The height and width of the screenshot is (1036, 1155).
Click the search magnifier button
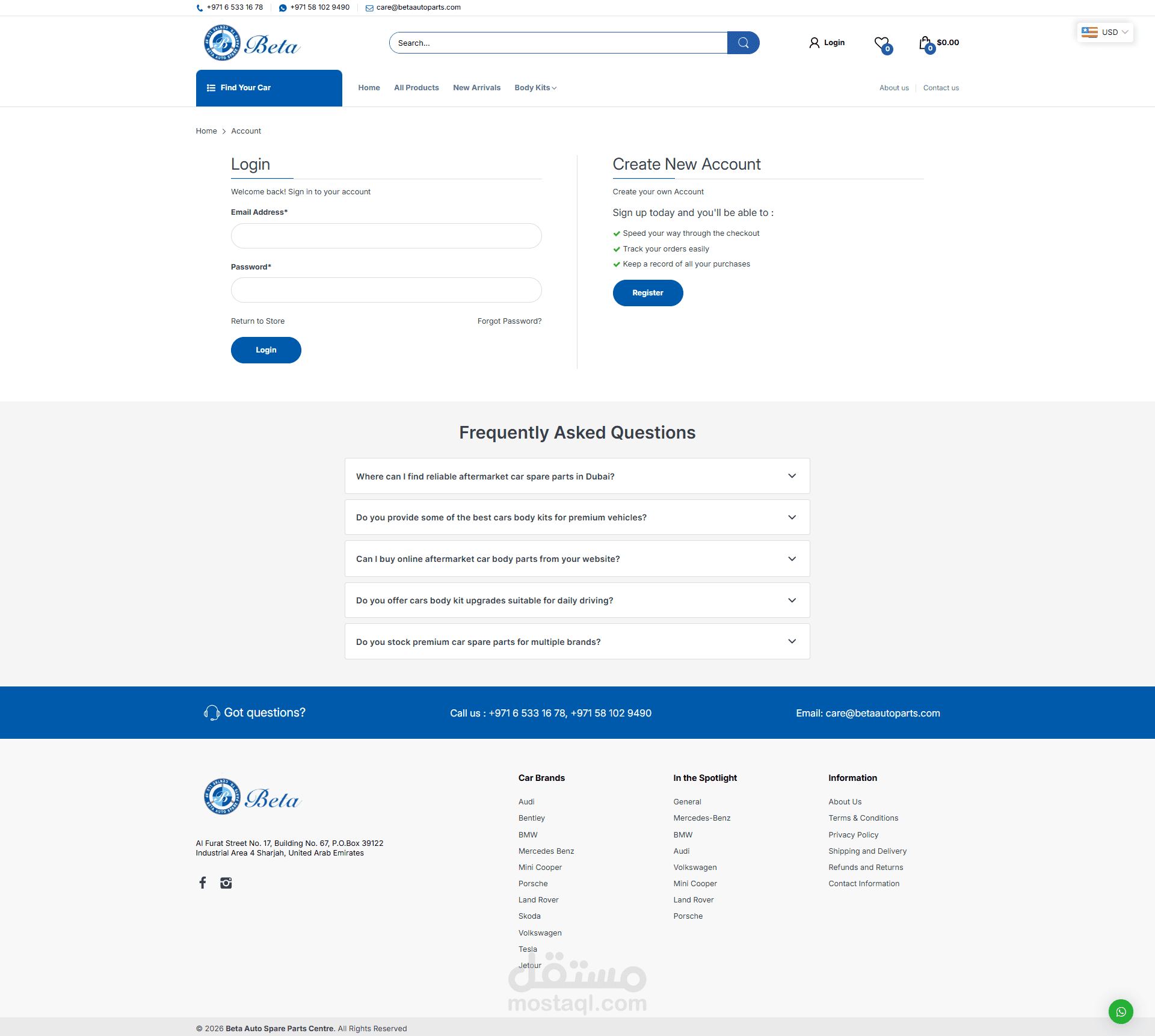743,43
